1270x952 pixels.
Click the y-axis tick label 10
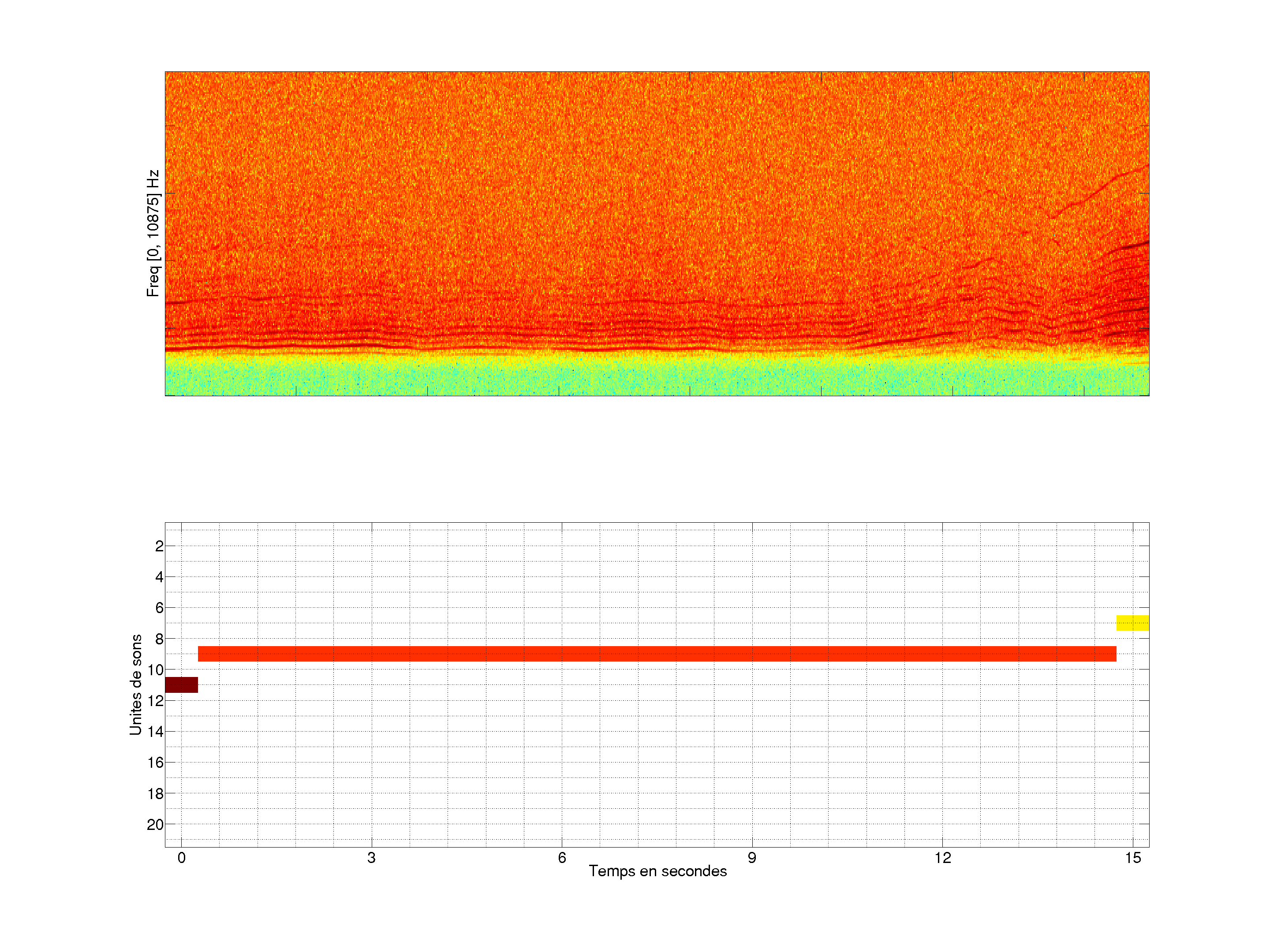click(155, 669)
